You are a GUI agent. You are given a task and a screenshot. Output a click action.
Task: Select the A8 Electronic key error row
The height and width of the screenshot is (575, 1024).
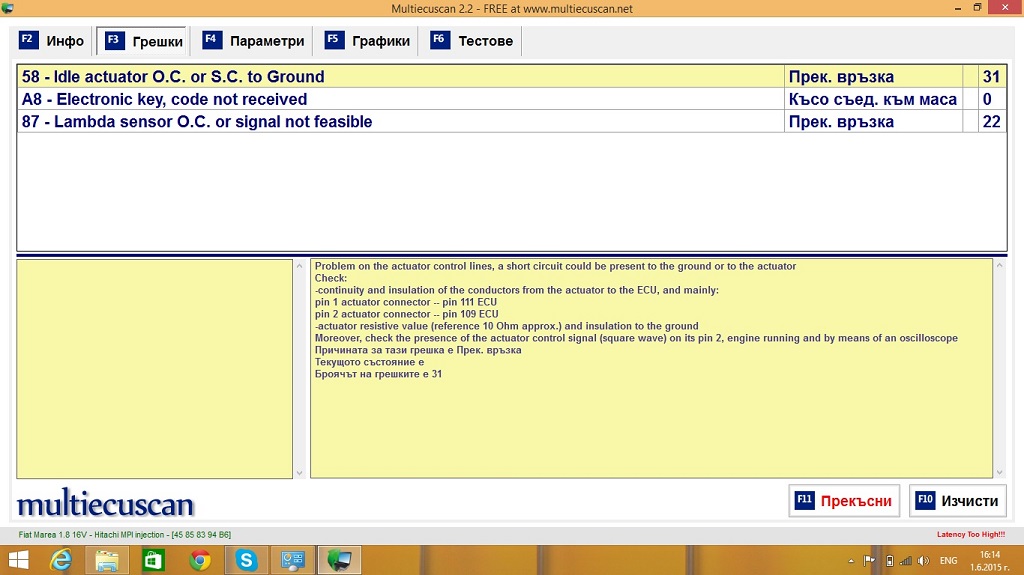(400, 99)
